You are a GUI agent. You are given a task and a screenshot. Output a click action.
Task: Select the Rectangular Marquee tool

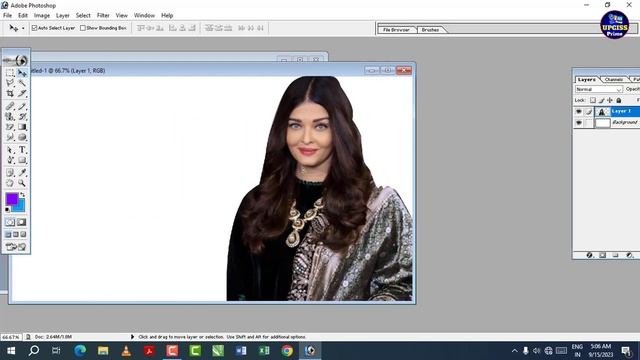click(x=10, y=73)
